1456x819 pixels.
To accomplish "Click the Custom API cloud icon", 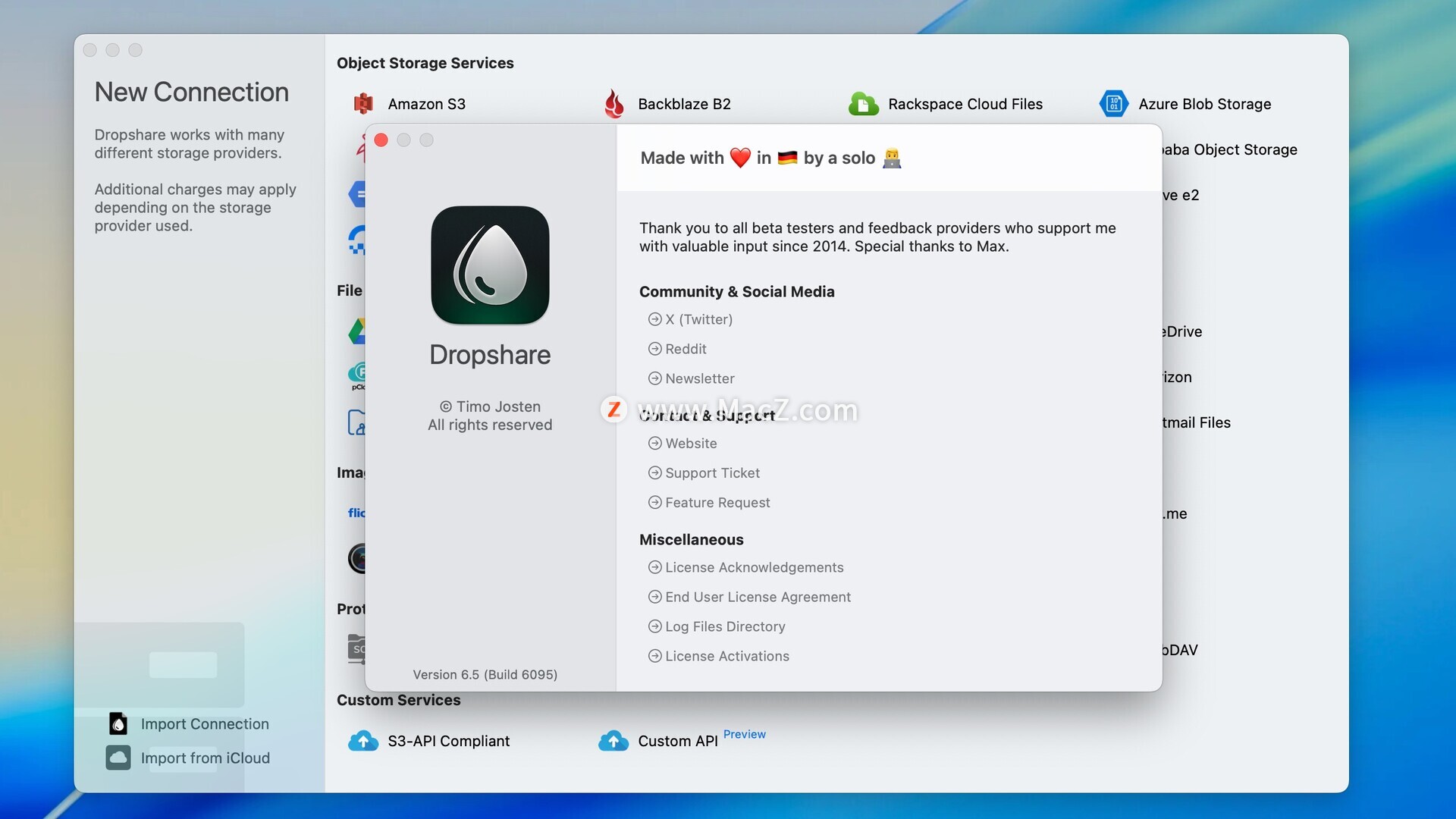I will coord(613,741).
